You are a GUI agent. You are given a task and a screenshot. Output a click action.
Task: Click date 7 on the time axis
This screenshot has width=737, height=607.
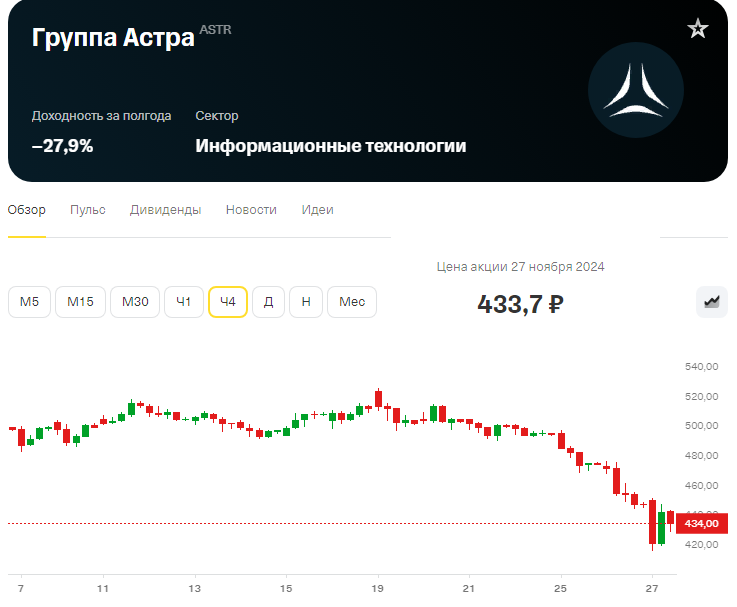(21, 588)
